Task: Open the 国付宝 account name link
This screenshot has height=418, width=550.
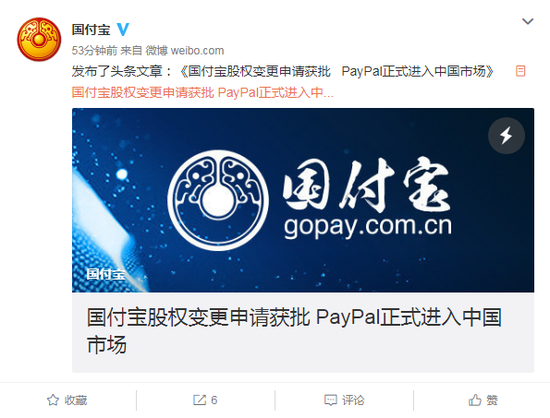Action: click(x=91, y=29)
